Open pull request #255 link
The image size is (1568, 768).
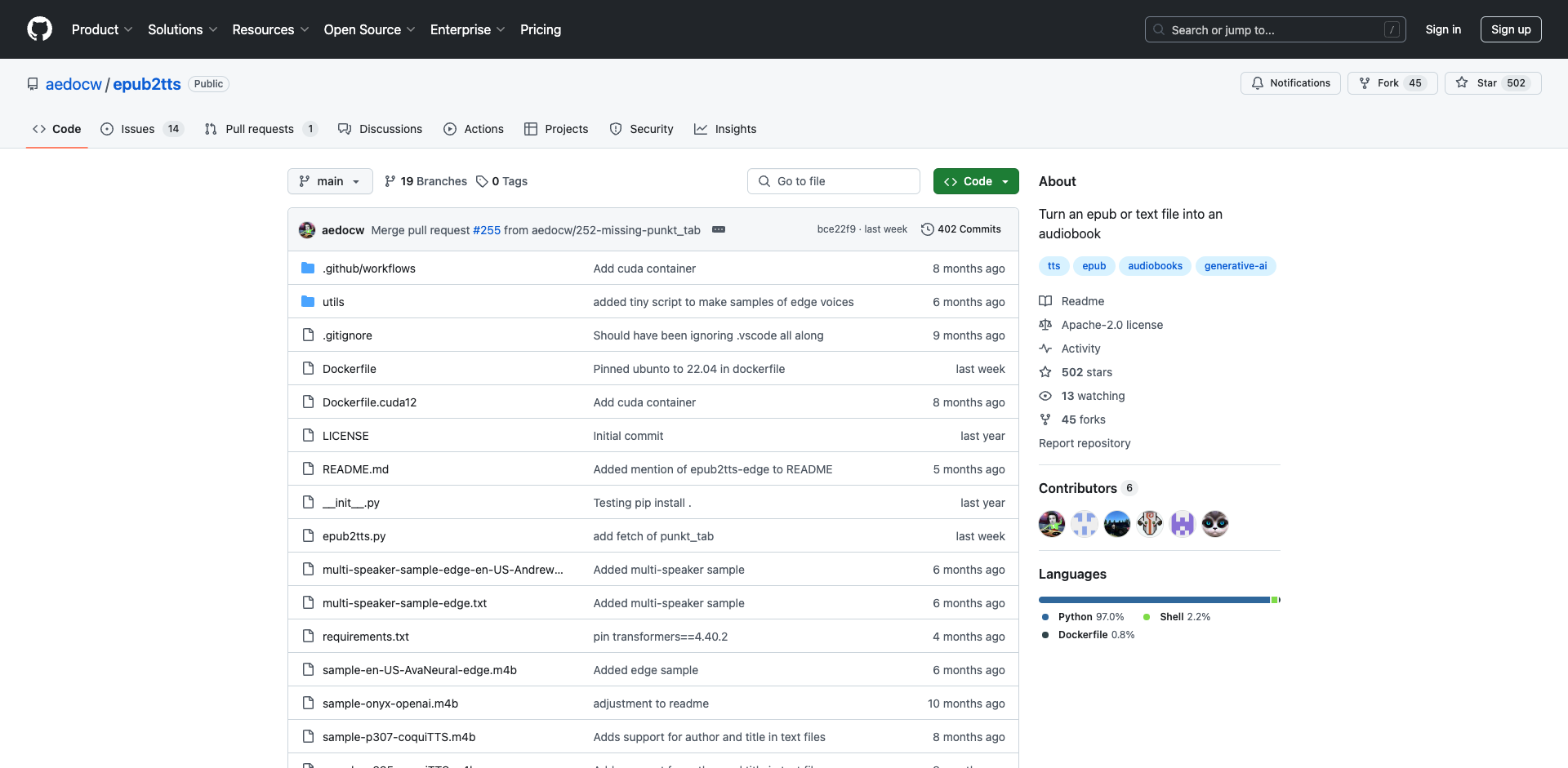487,230
